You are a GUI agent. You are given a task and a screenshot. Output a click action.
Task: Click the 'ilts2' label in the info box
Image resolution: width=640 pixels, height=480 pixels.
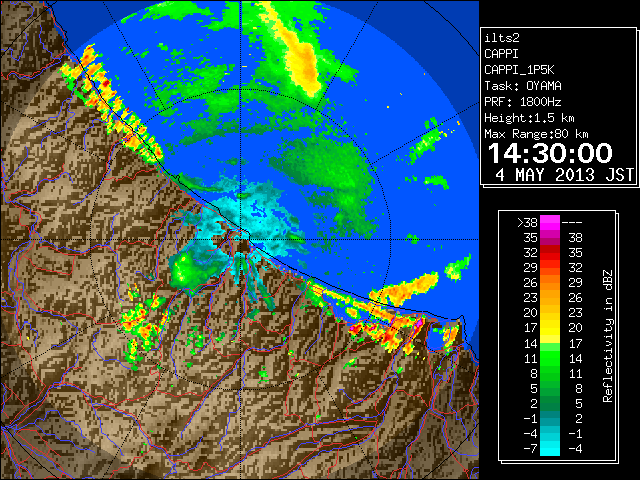[x=502, y=38]
